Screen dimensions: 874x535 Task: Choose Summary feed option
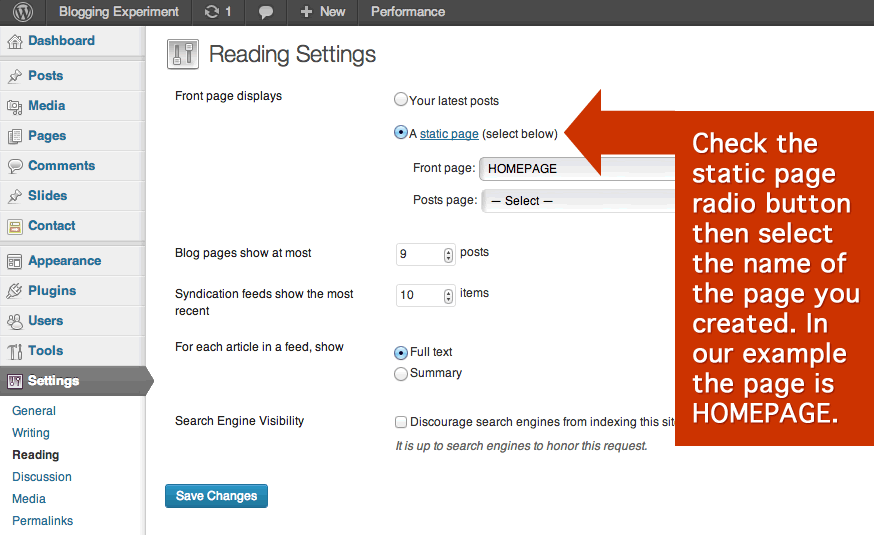click(x=401, y=374)
